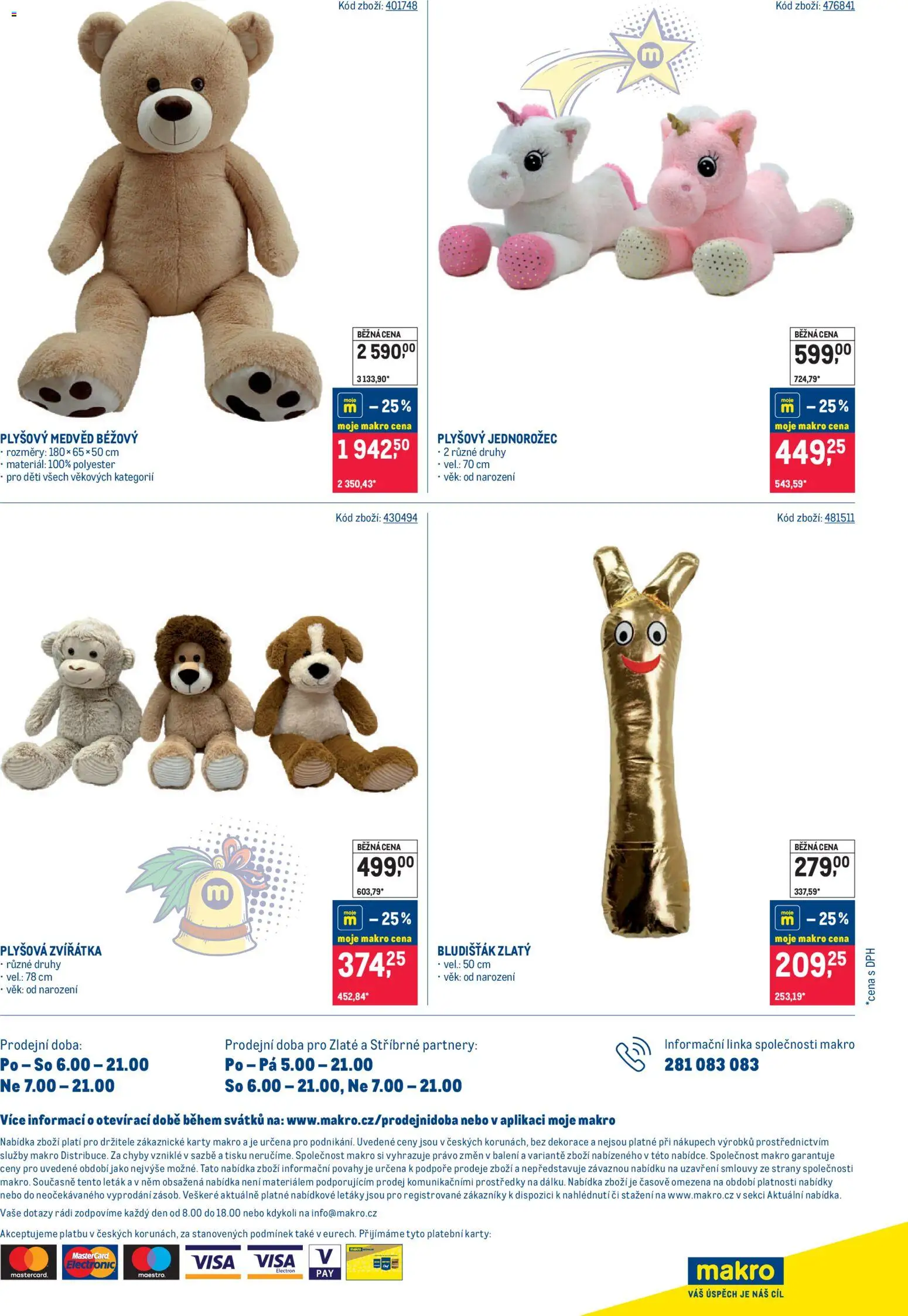
Task: Click the MasterCard Electronic logo
Action: coord(90,1262)
